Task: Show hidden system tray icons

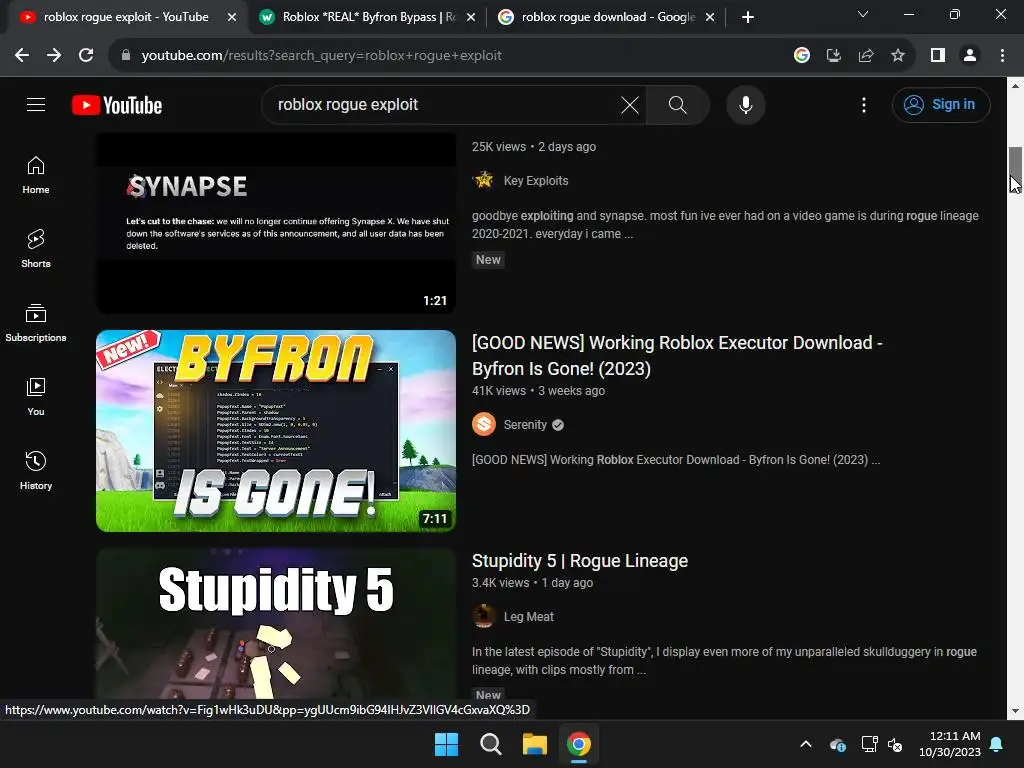Action: pos(806,744)
